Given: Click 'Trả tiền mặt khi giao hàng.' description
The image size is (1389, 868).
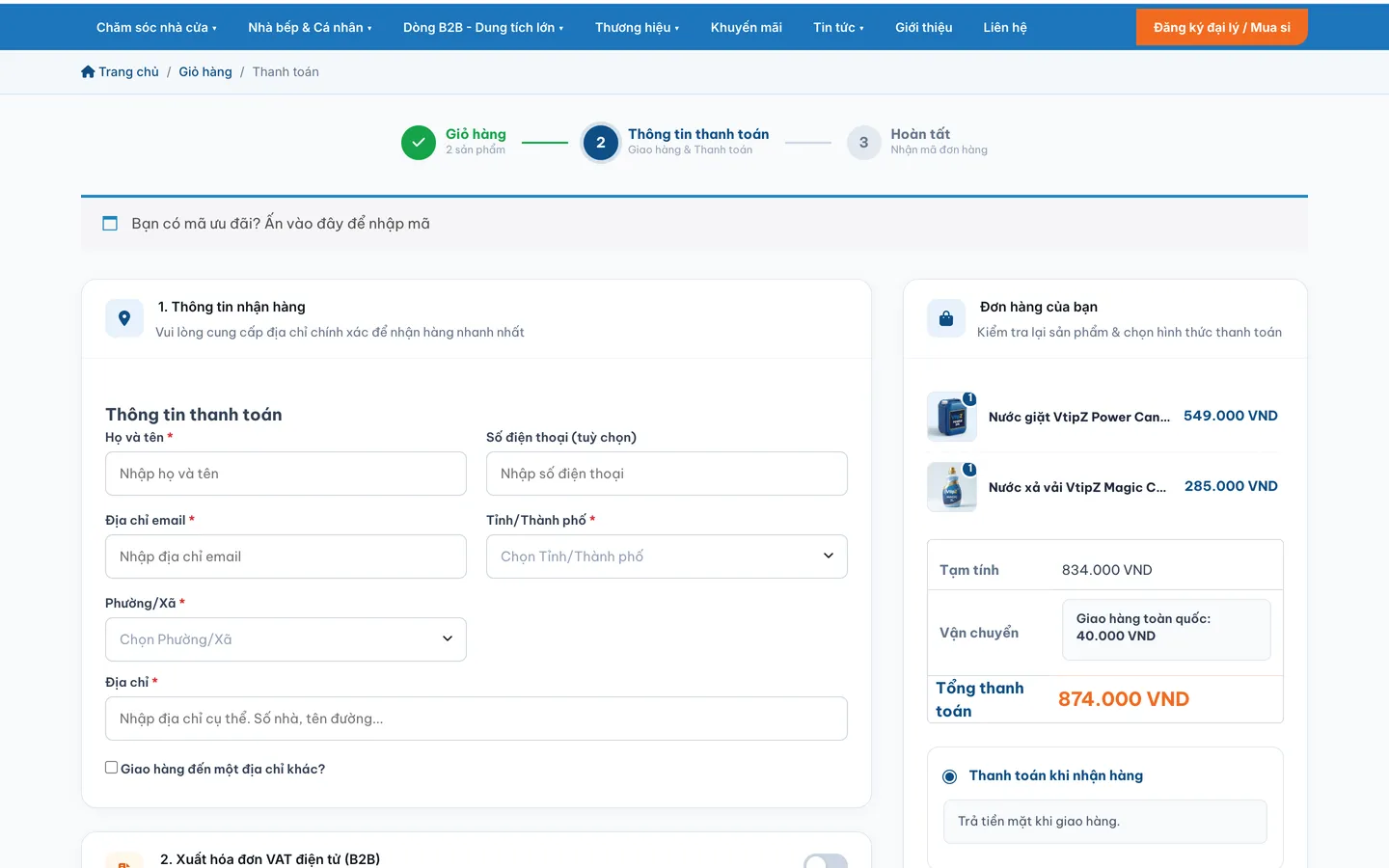Looking at the screenshot, I should [1039, 822].
